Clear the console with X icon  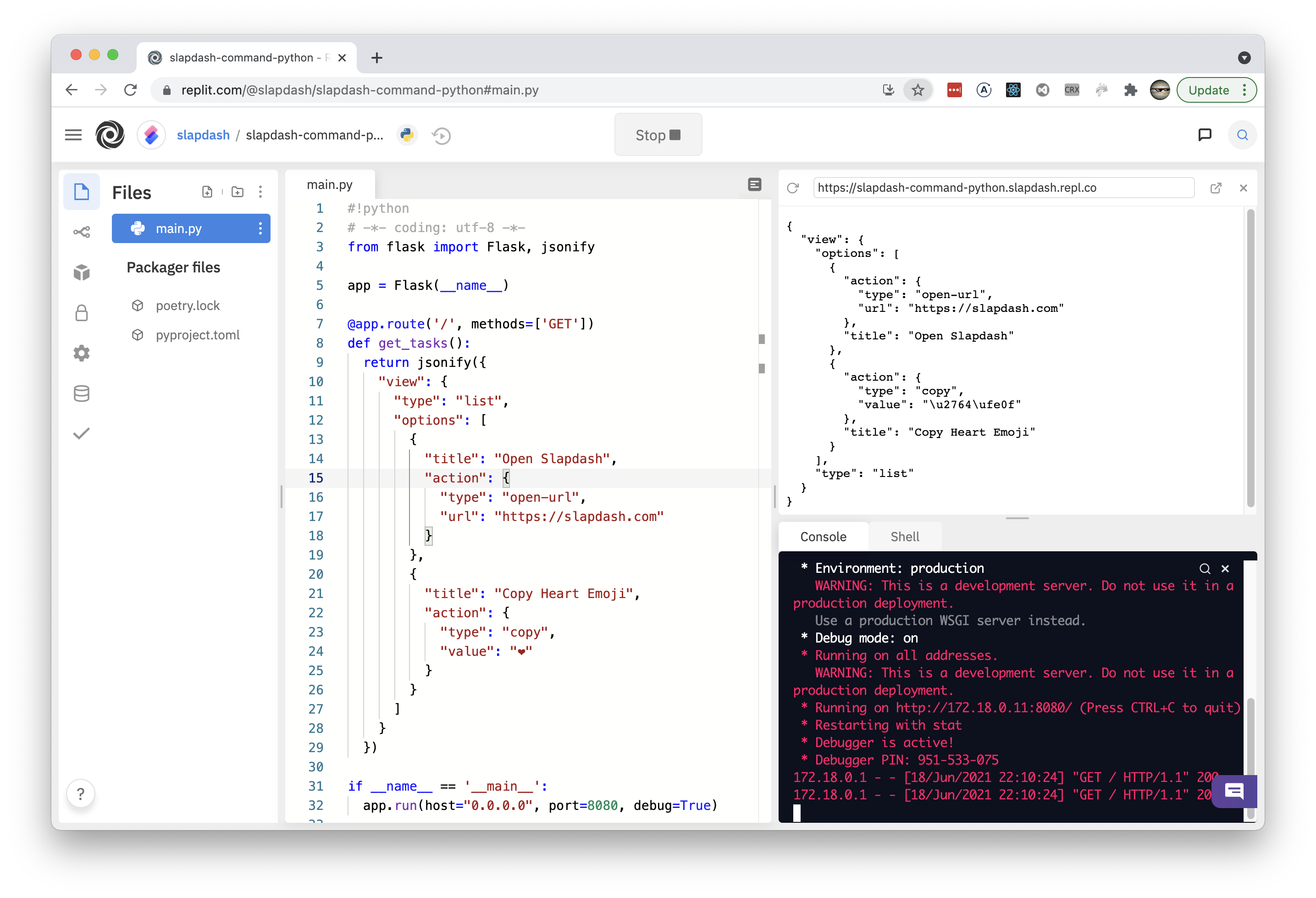click(1225, 568)
